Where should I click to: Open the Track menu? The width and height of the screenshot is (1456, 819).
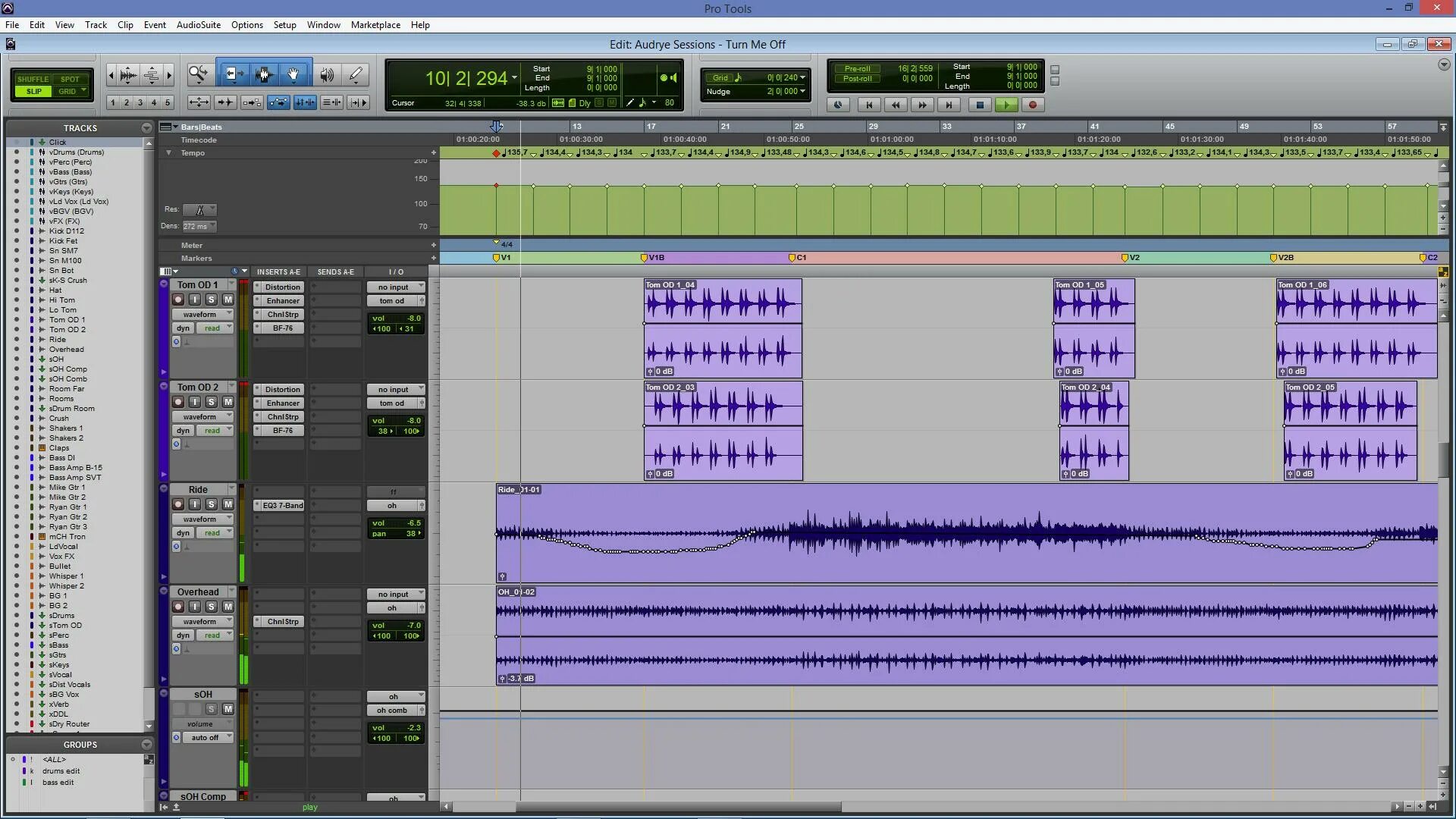tap(96, 24)
